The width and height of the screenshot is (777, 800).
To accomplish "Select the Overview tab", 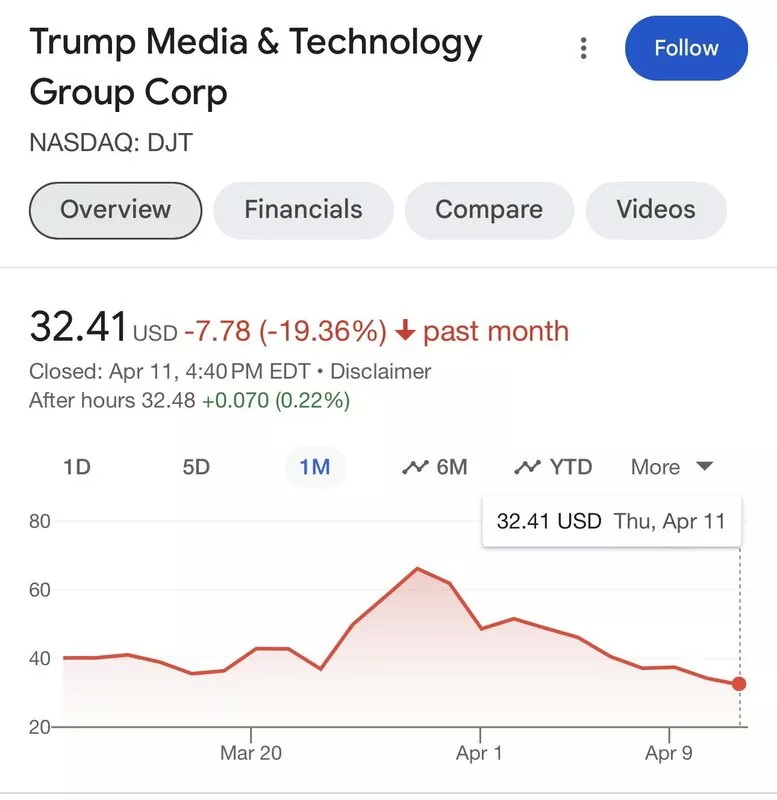I will click(x=115, y=210).
